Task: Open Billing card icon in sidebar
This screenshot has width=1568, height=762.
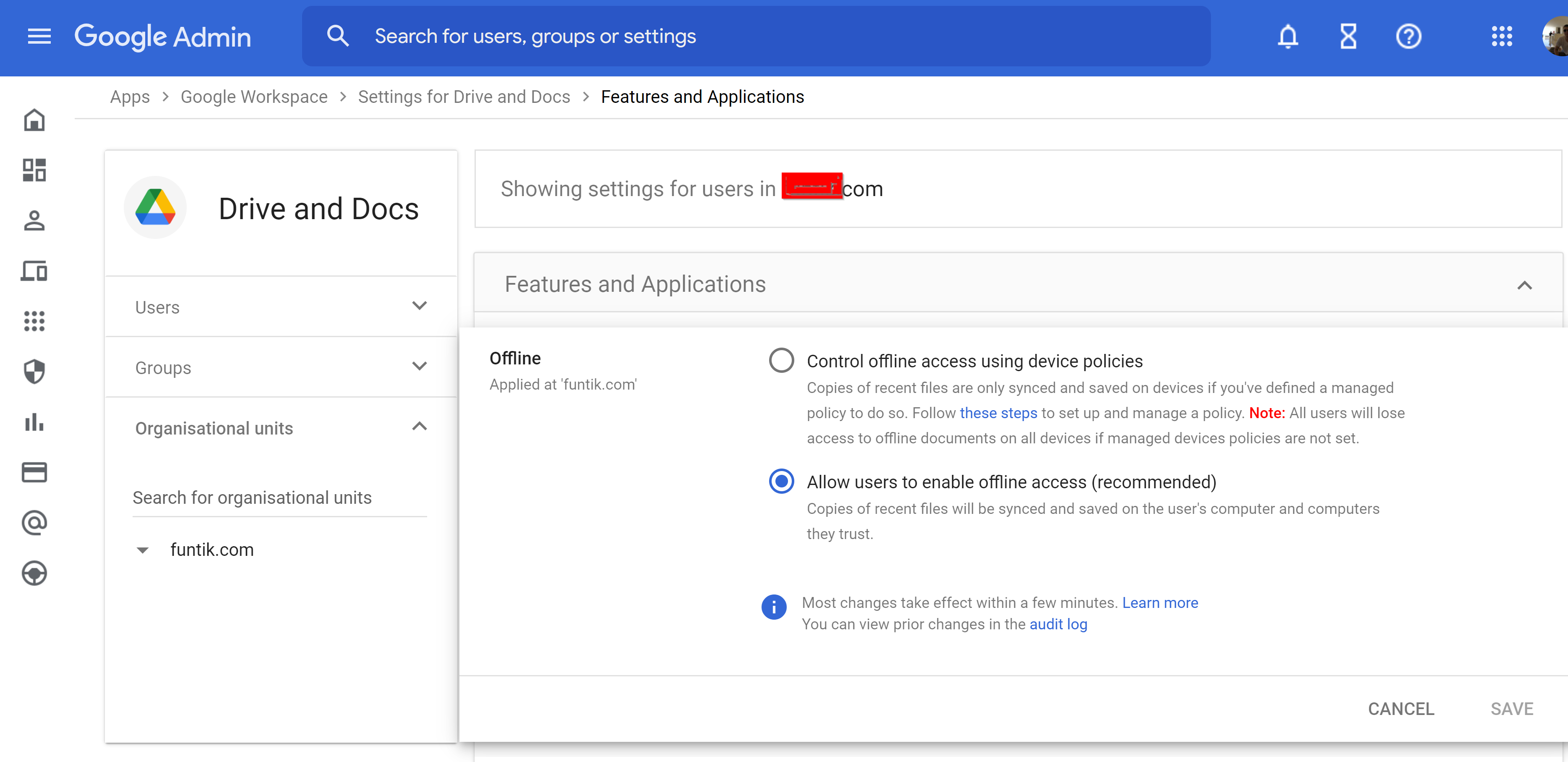Action: [35, 472]
